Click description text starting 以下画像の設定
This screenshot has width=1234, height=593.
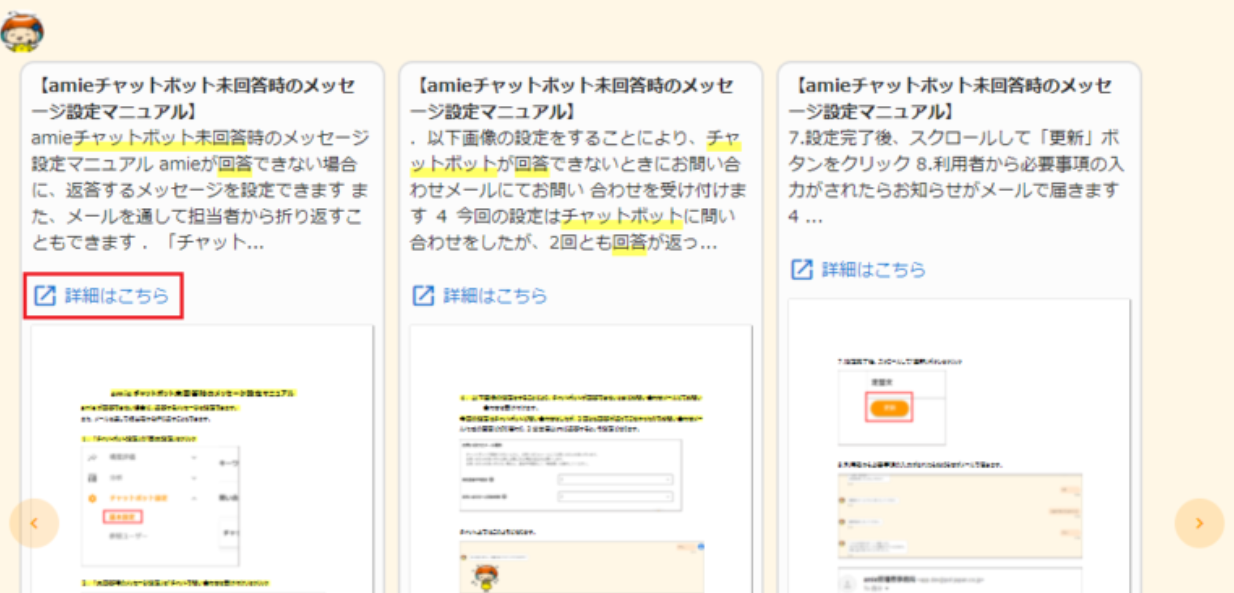coord(578,189)
